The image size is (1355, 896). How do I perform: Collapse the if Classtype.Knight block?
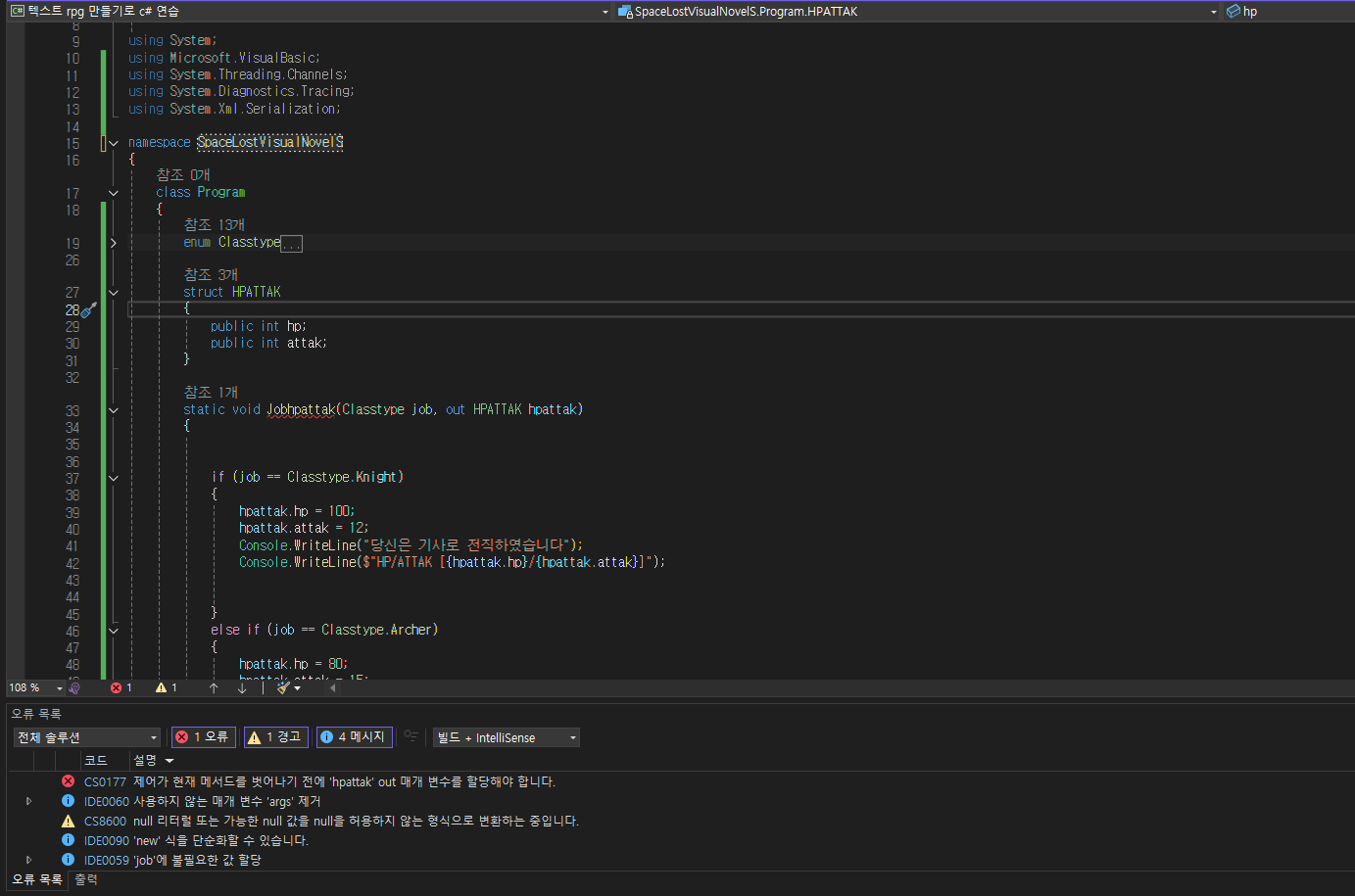click(x=114, y=478)
